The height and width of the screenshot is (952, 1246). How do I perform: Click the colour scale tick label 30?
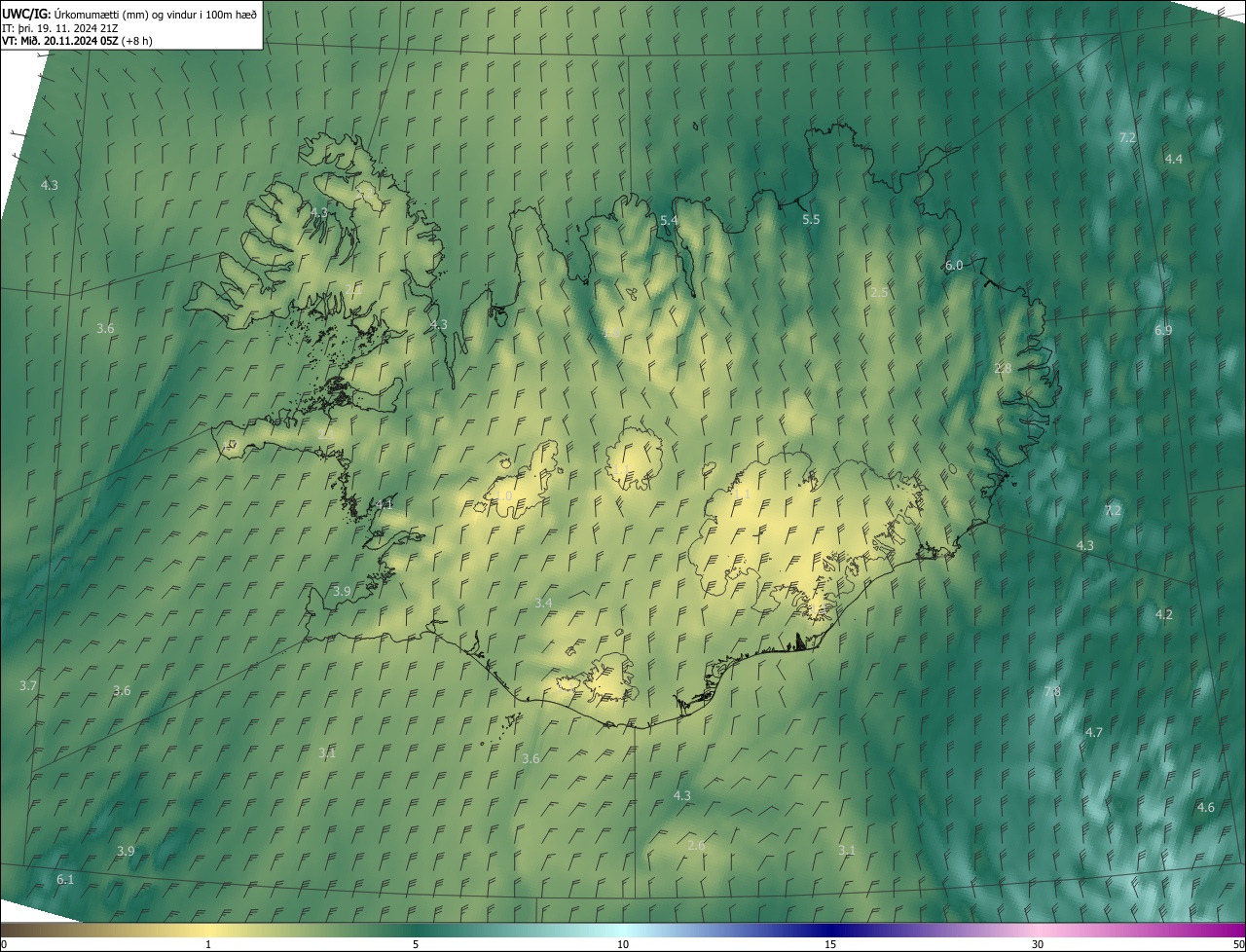point(1038,944)
